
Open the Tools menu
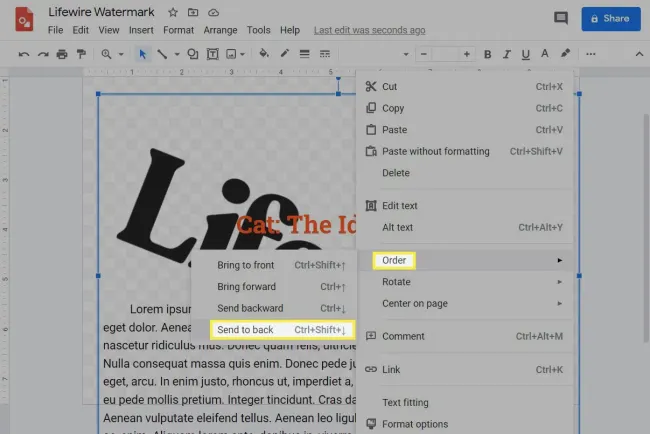(259, 30)
